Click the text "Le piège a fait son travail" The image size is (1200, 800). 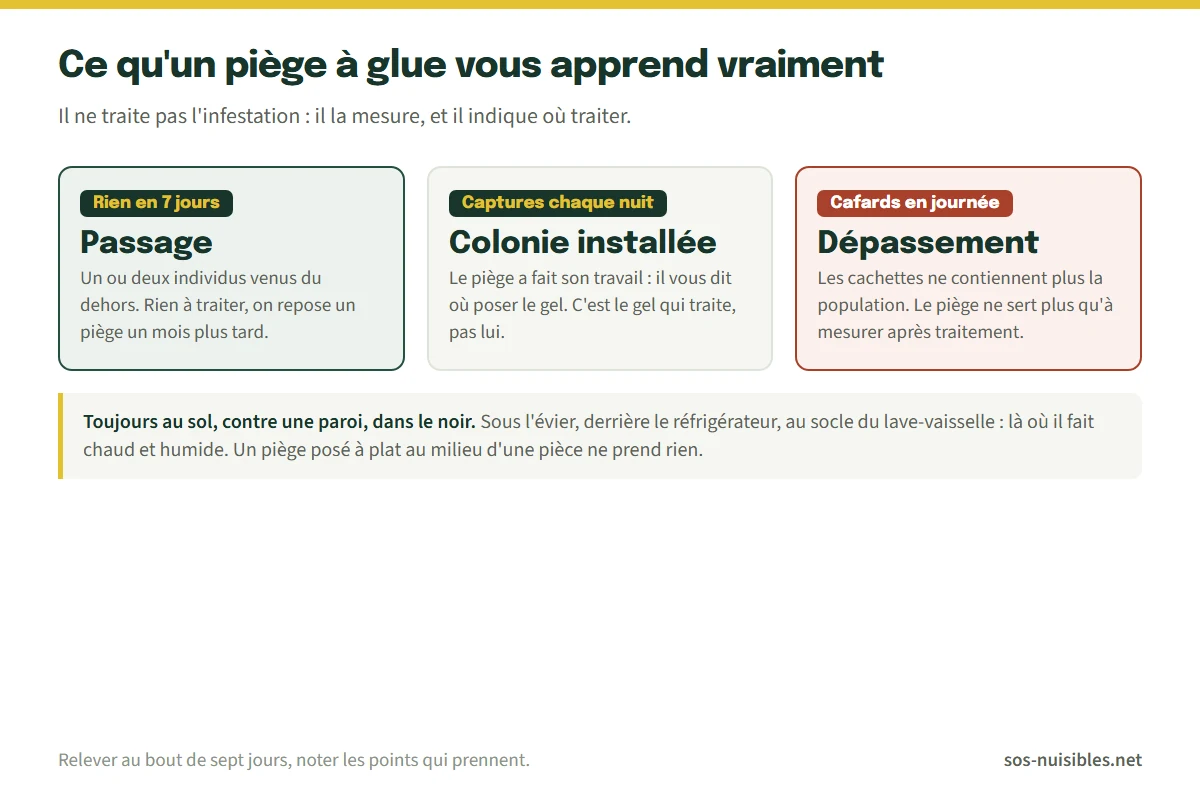pos(545,278)
